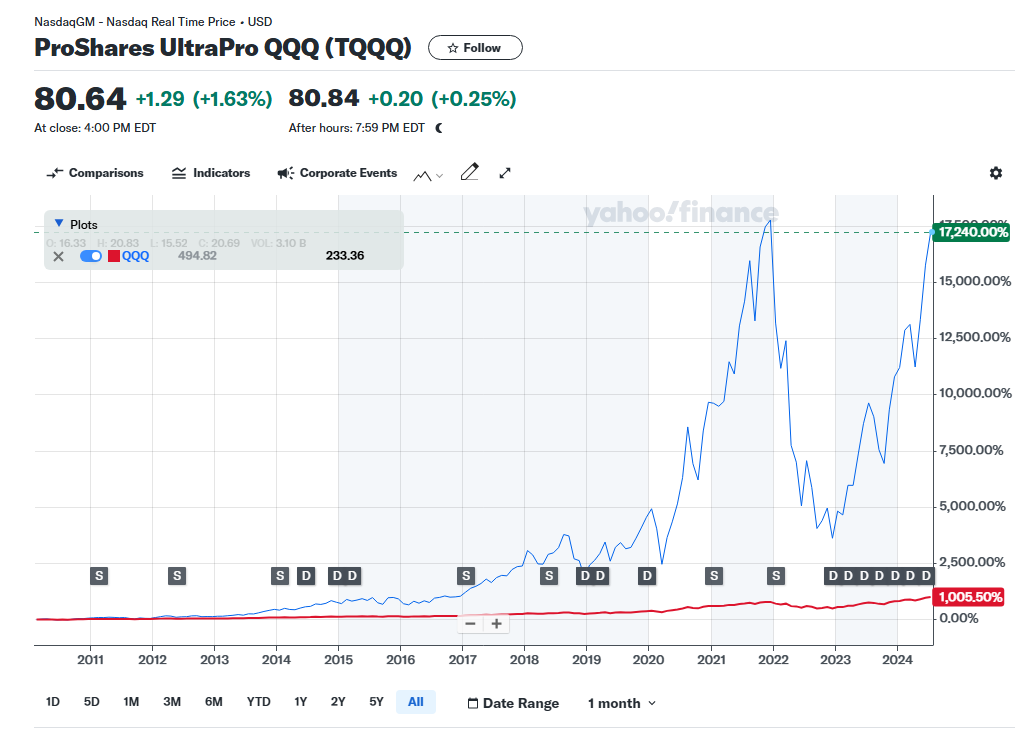The height and width of the screenshot is (730, 1028).
Task: Zoom out with the minus button
Action: [x=470, y=624]
